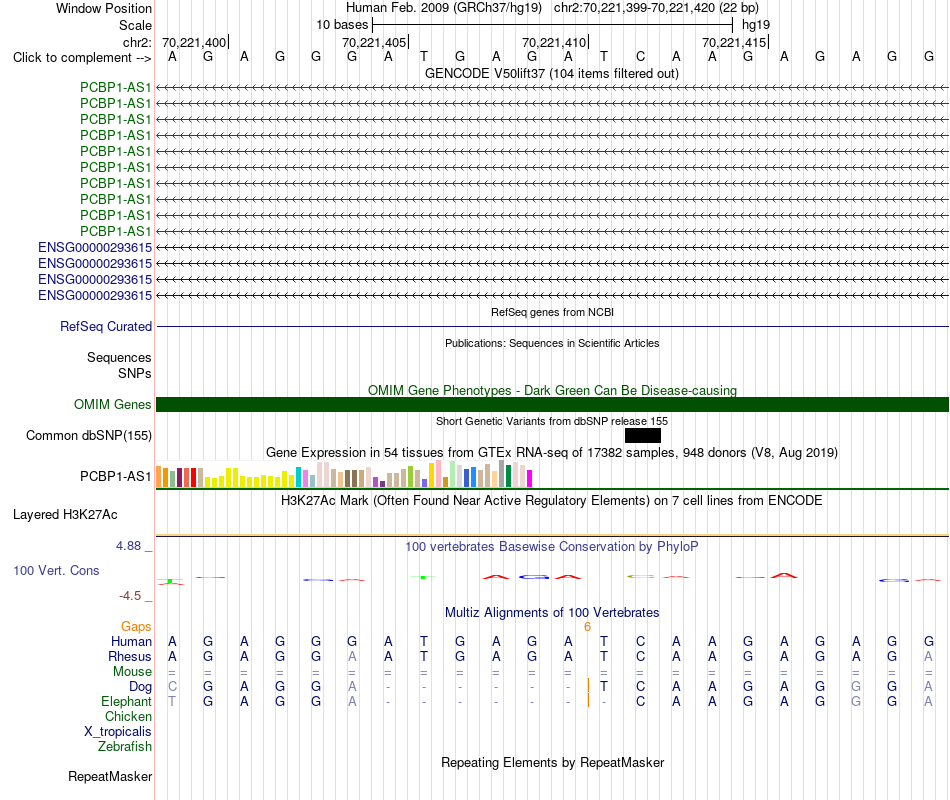Click the 'hg19' text beside scale bar
This screenshot has width=950, height=800.
[756, 25]
